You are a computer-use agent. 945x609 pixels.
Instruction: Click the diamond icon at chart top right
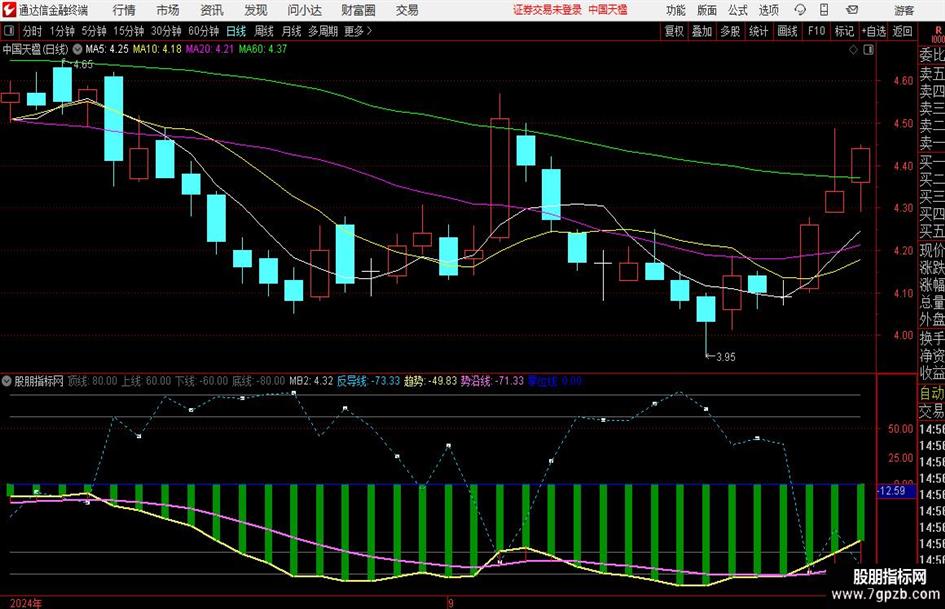pos(853,50)
